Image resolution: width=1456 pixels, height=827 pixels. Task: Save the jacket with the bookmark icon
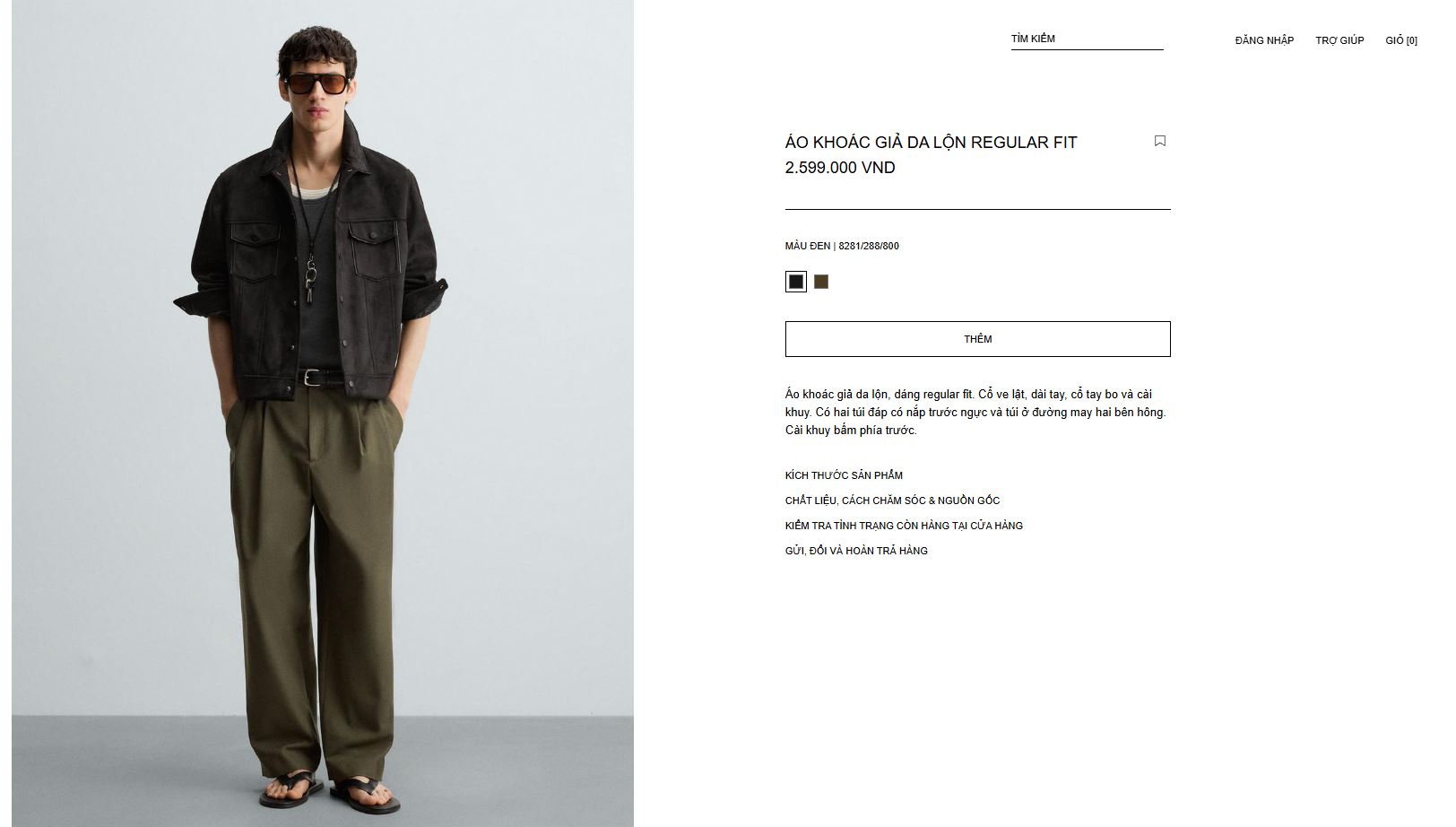(1159, 141)
